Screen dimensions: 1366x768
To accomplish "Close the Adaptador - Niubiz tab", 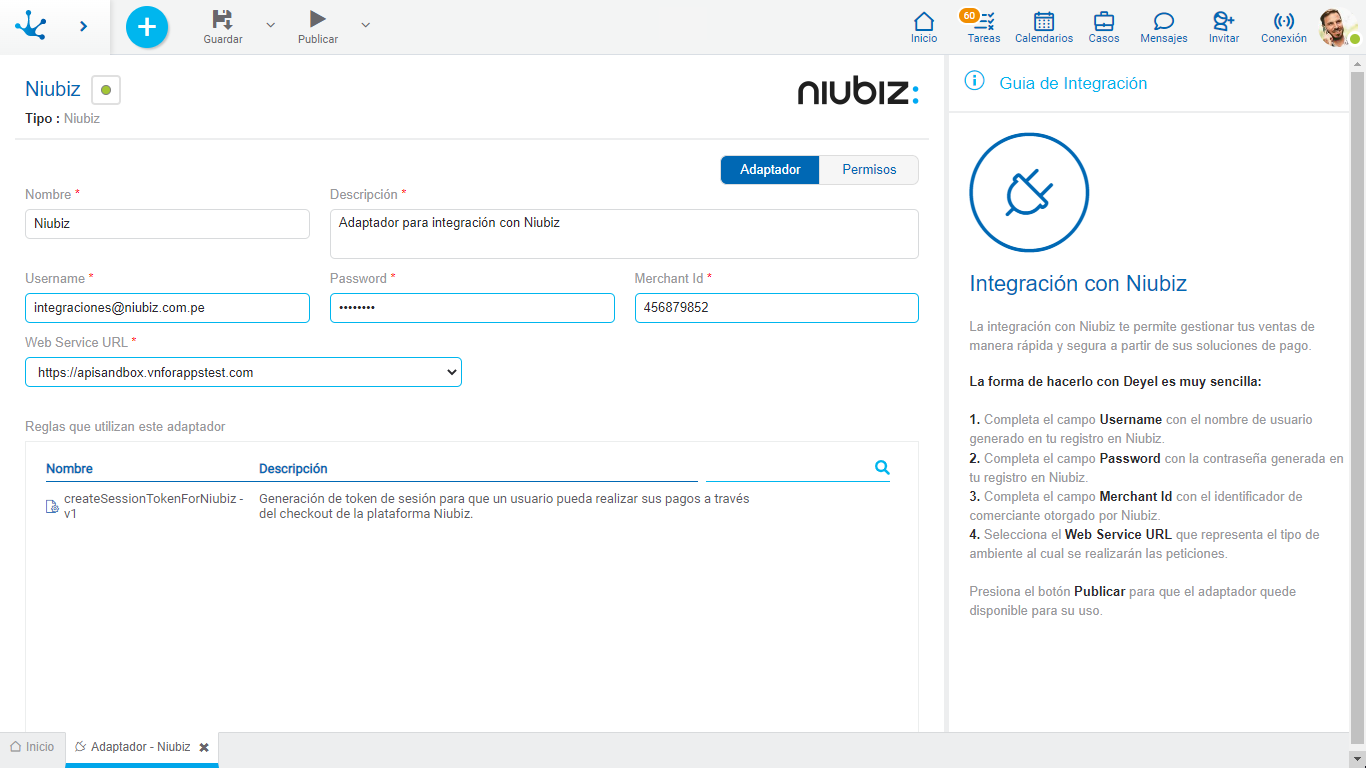I will [204, 747].
